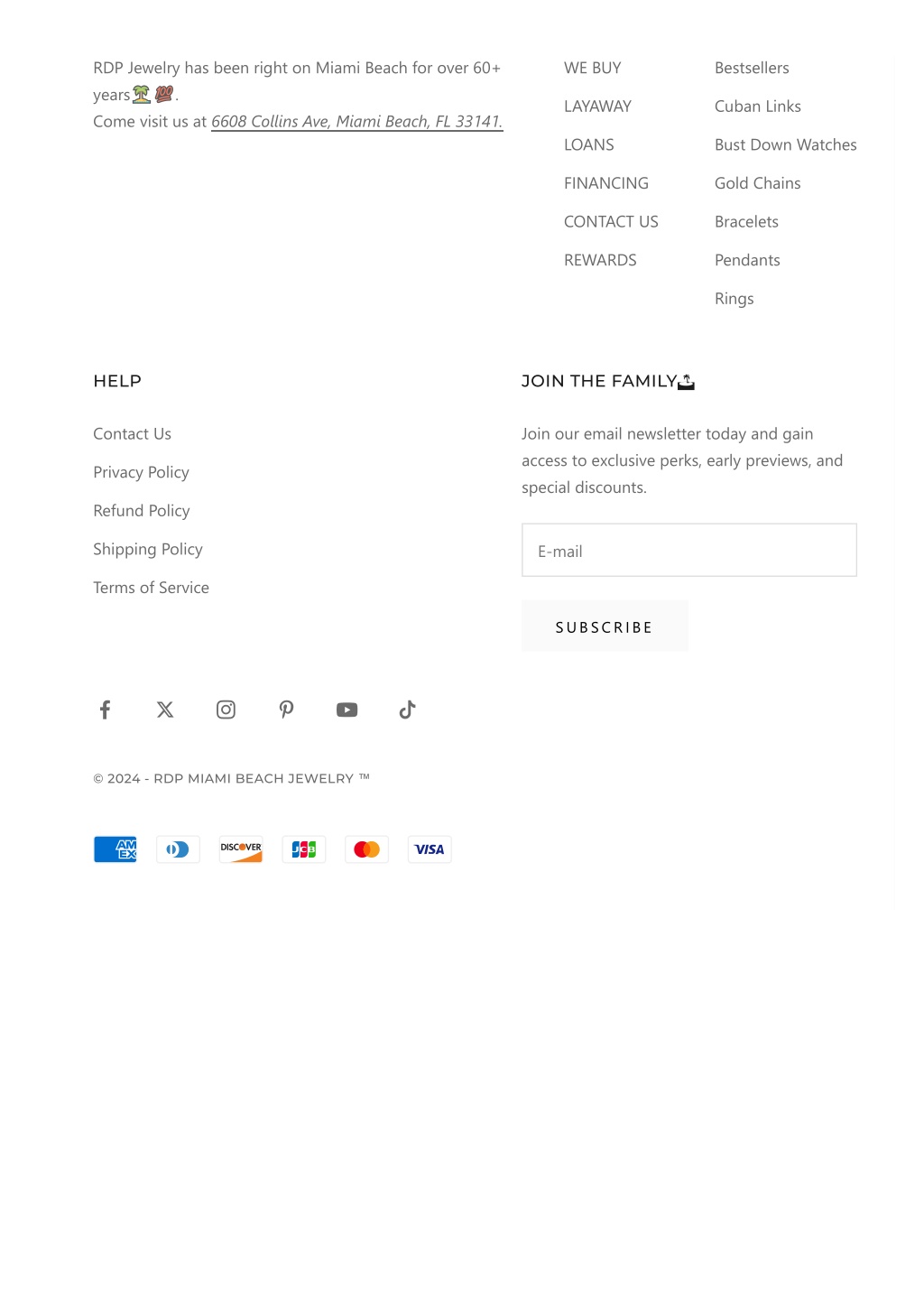Screen dimensions: 924x1308
Task: Open the Terms of Service link
Action: [x=152, y=588]
